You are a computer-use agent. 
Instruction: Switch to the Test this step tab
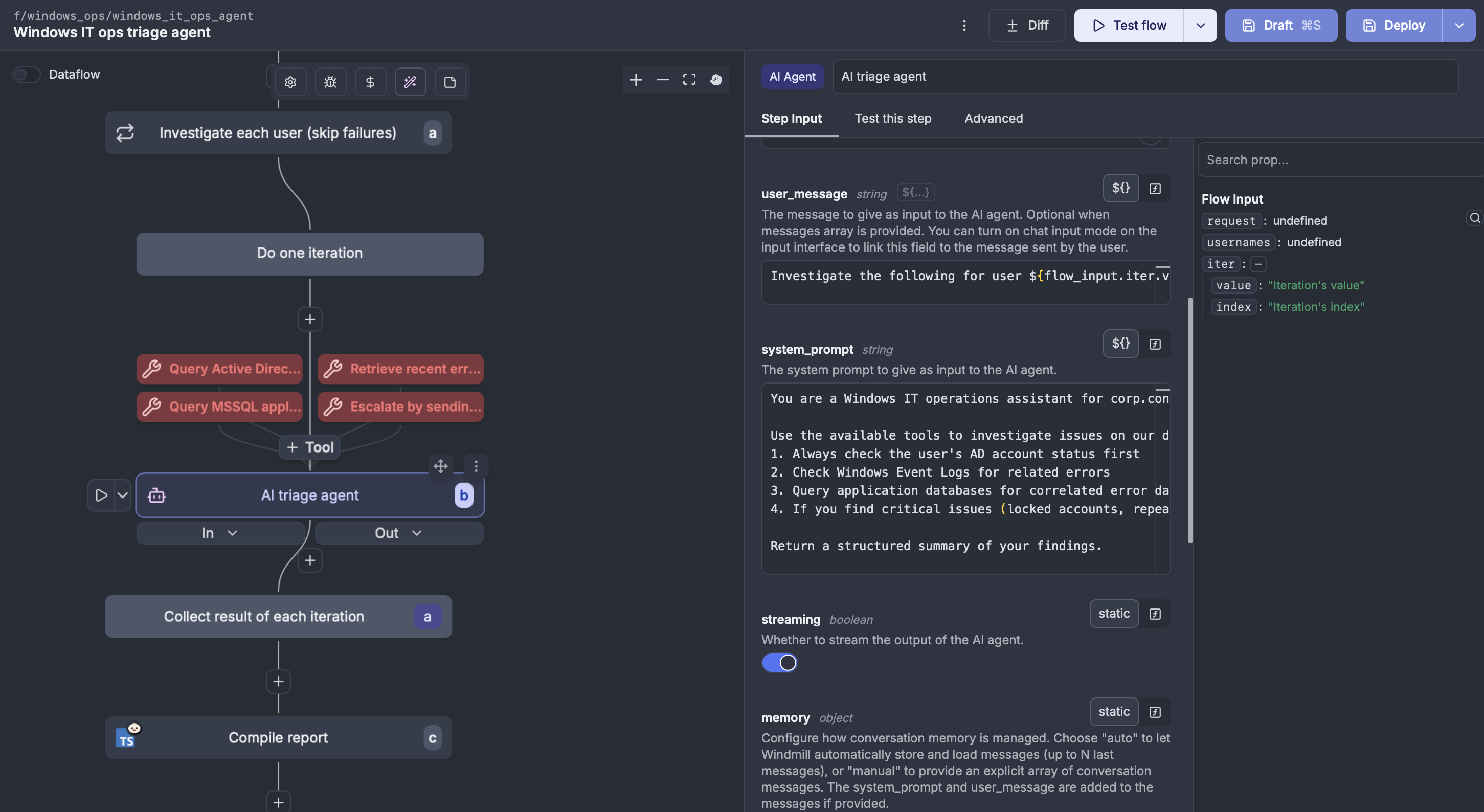[x=892, y=118]
